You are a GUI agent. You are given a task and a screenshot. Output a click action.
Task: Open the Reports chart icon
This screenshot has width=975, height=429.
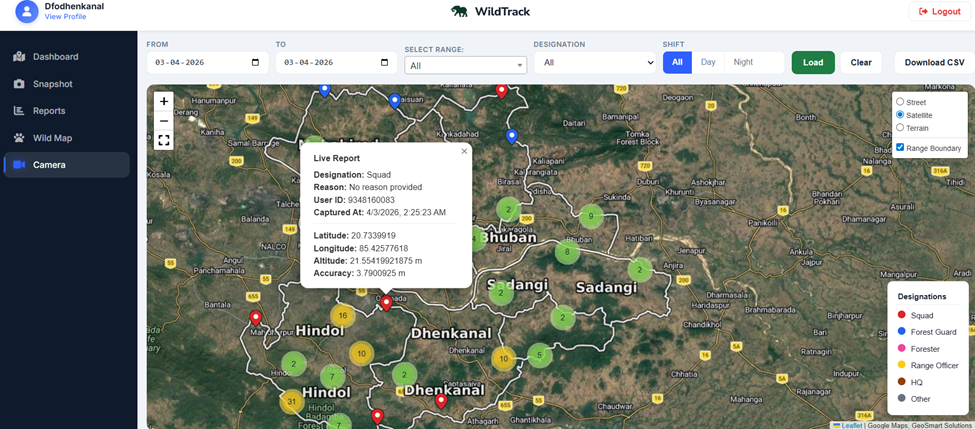pos(19,111)
